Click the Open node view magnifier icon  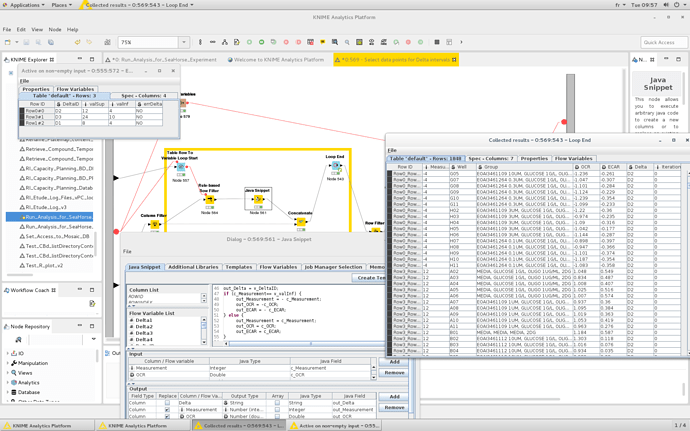(x=347, y=42)
